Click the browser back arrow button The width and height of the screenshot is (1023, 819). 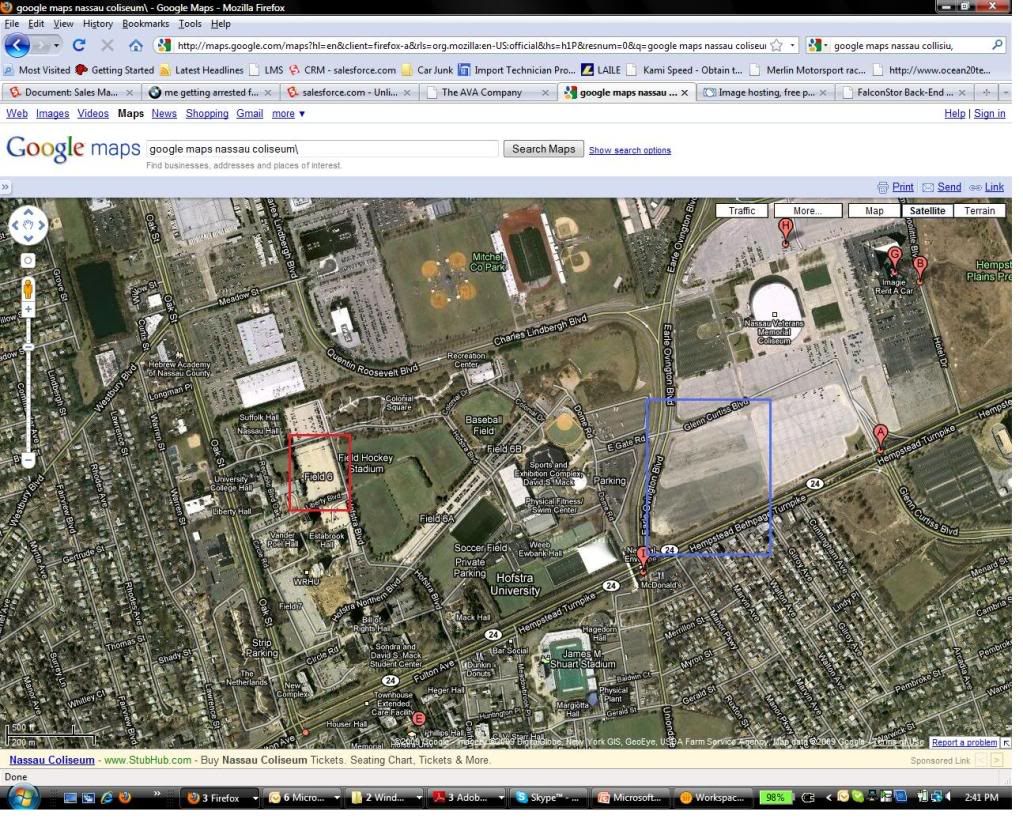coord(18,45)
